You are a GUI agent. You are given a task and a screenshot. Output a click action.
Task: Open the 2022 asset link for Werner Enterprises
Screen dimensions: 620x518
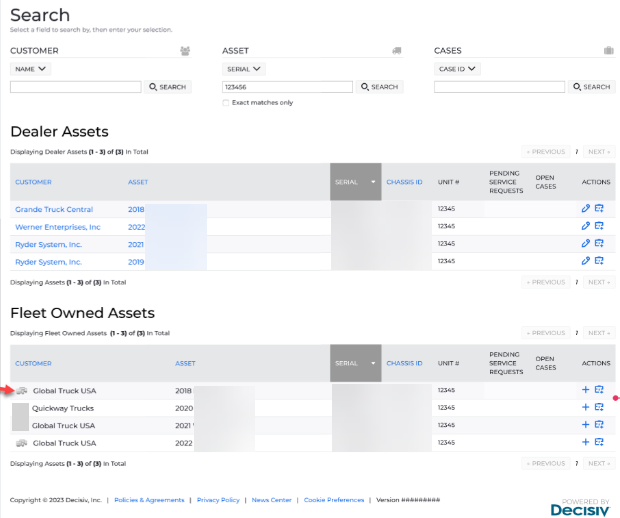pyautogui.click(x=136, y=227)
